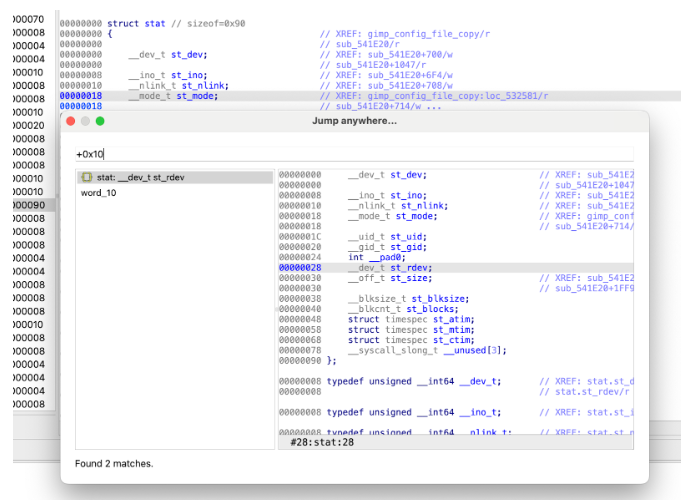
Task: Minimize the dialog using the yellow button
Action: pos(85,121)
